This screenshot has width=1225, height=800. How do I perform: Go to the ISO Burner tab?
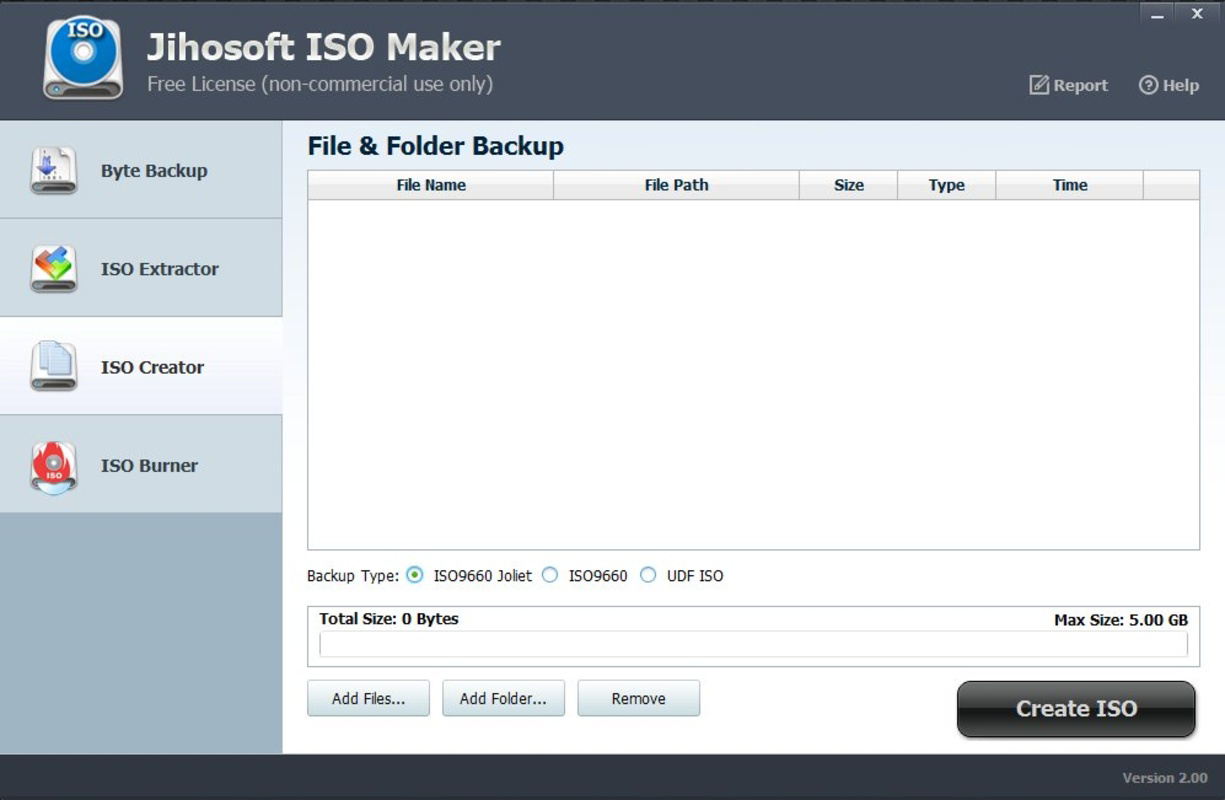(141, 464)
